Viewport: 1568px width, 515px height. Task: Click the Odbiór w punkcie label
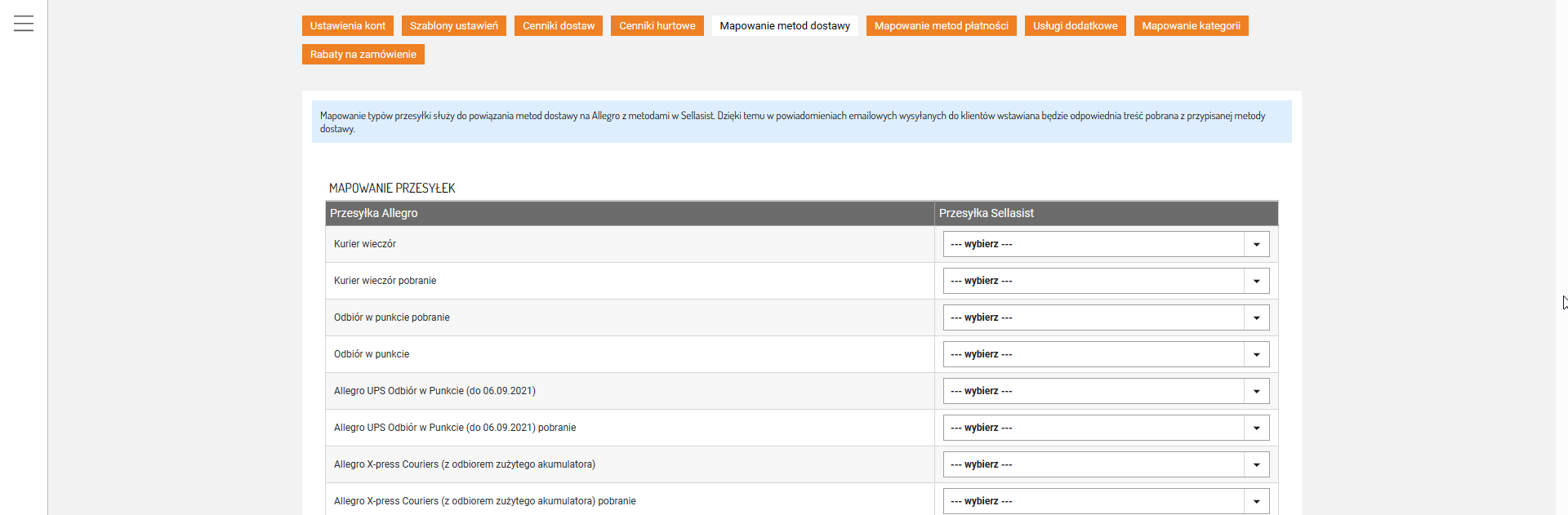(x=372, y=354)
